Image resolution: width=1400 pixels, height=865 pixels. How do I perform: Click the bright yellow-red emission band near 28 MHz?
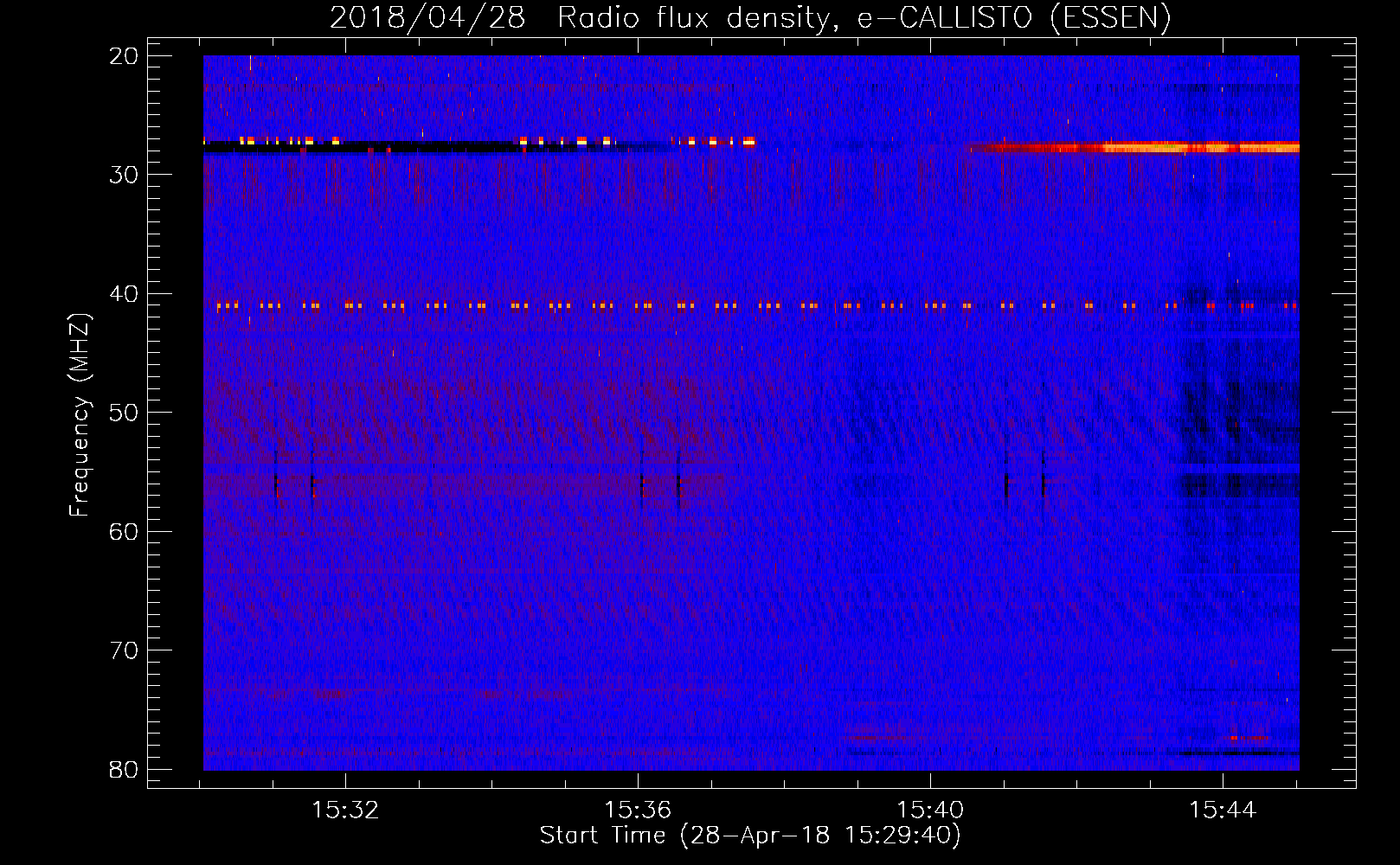(1133, 147)
